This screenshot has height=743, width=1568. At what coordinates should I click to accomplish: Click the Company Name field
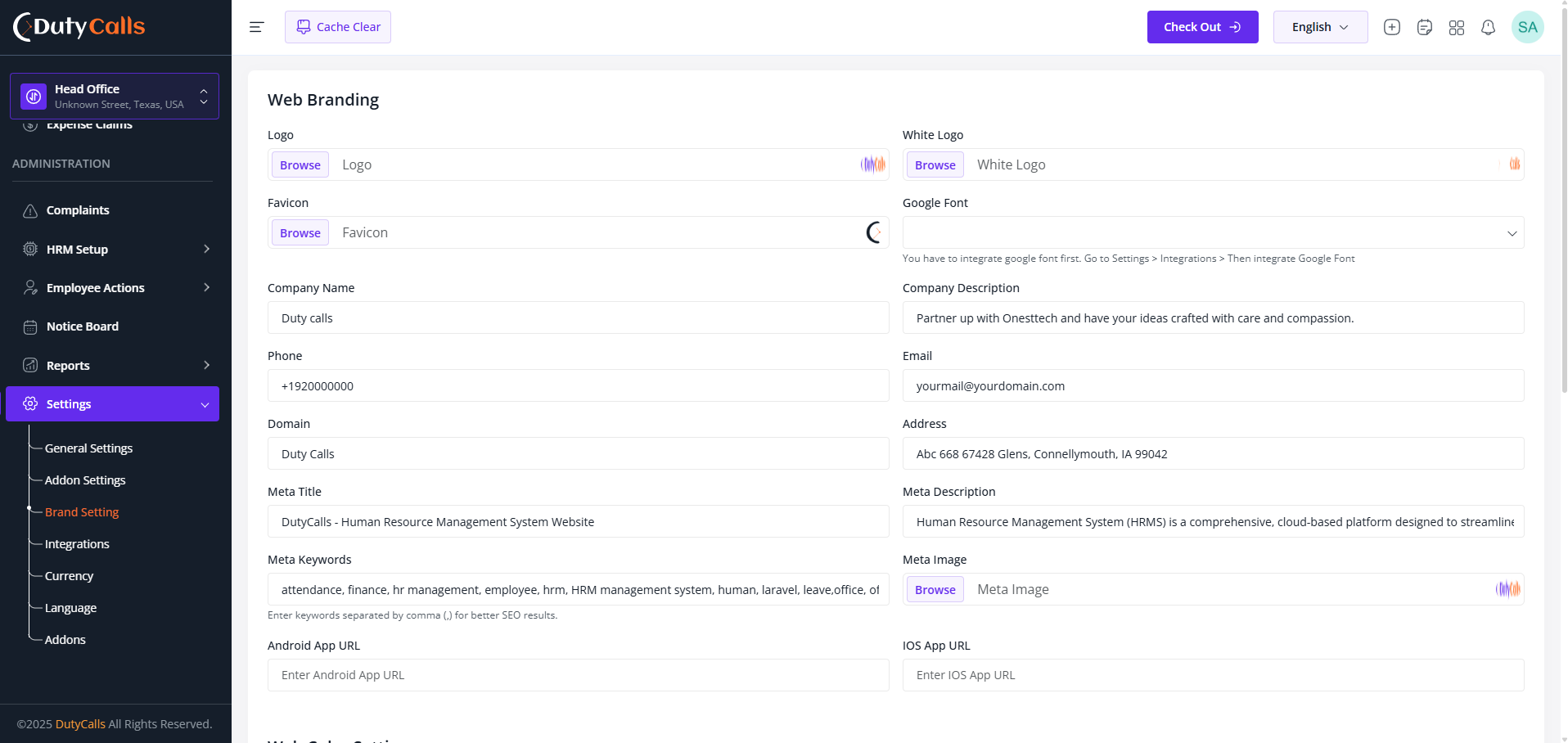tap(578, 317)
